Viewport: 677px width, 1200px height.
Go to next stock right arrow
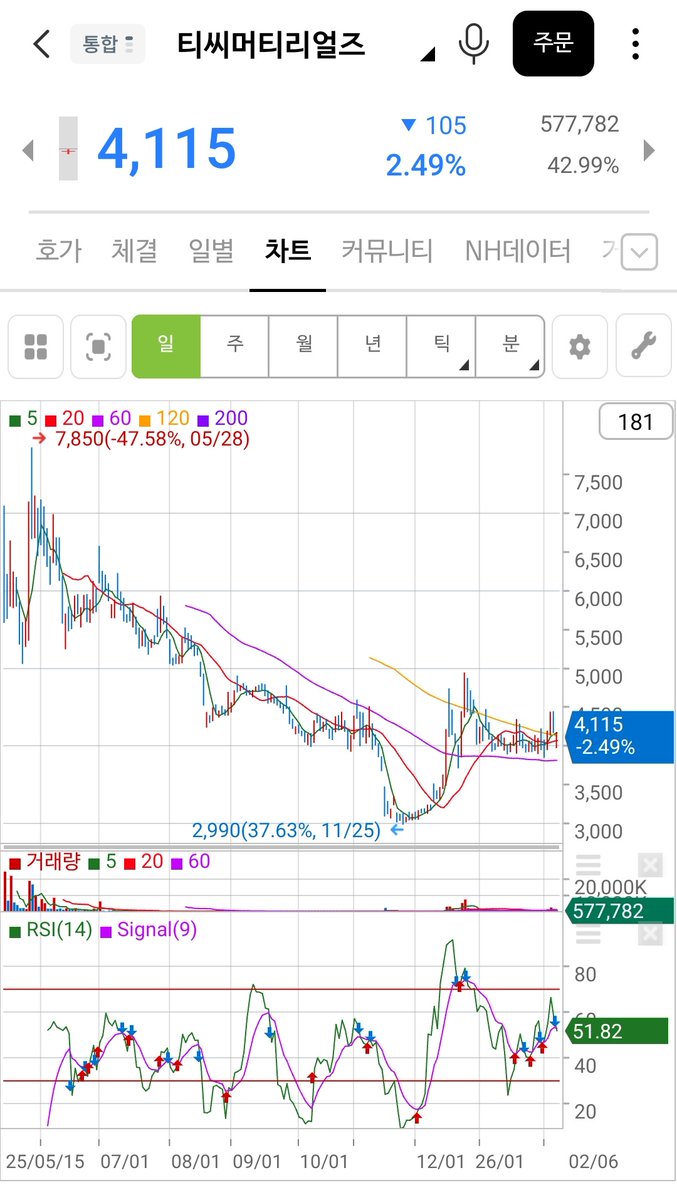click(649, 151)
